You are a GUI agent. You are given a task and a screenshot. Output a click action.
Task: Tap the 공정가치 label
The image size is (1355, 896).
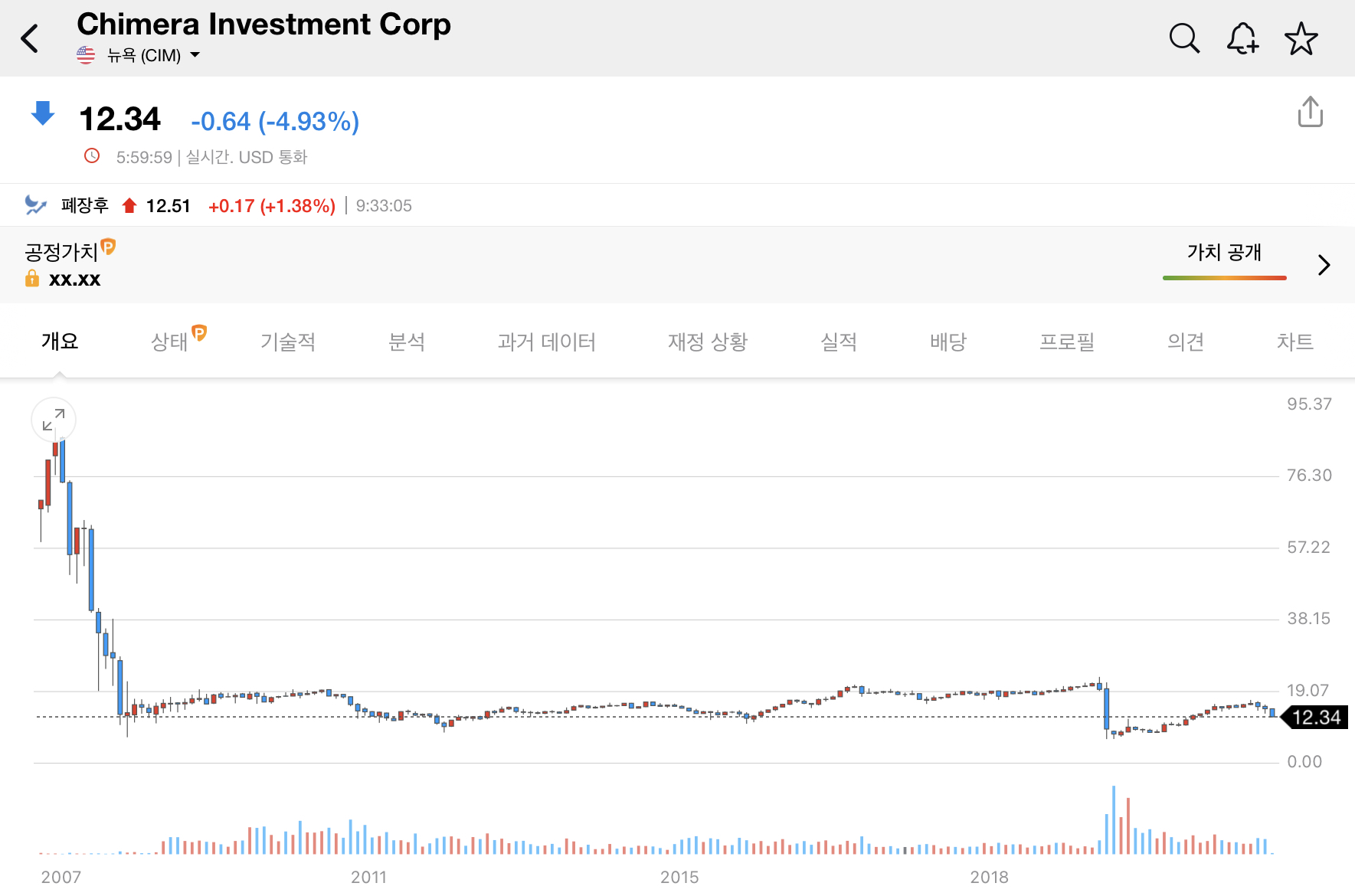tap(61, 252)
